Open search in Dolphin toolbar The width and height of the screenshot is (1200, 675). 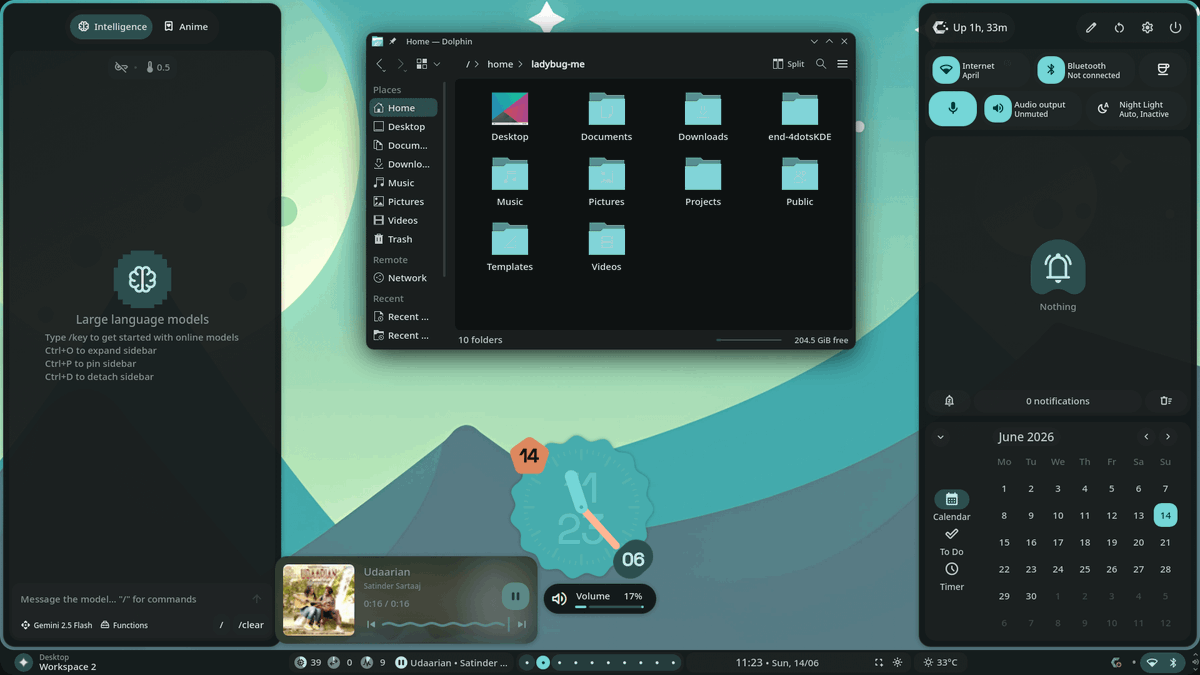click(821, 64)
